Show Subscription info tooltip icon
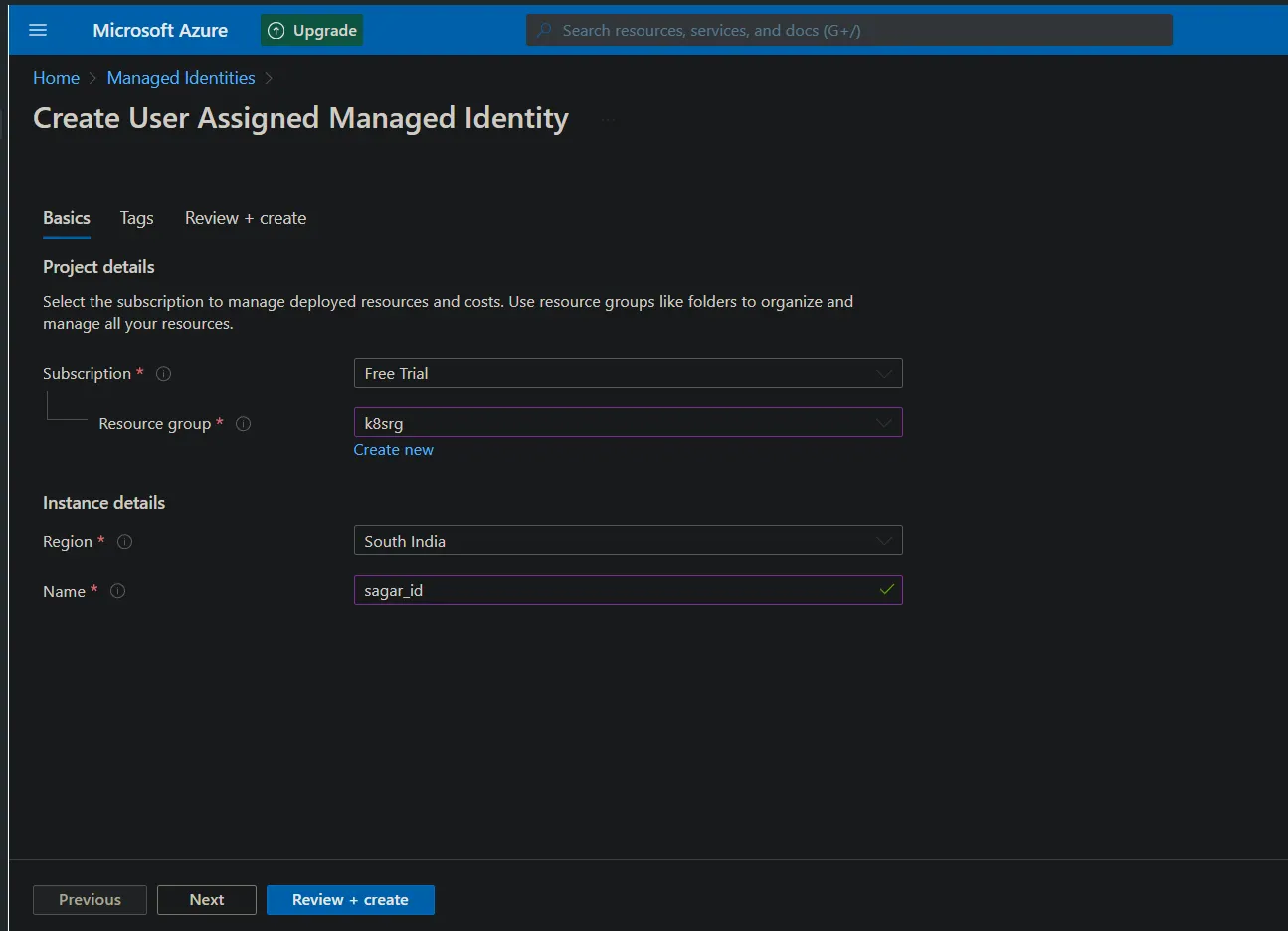1288x931 pixels. click(164, 374)
